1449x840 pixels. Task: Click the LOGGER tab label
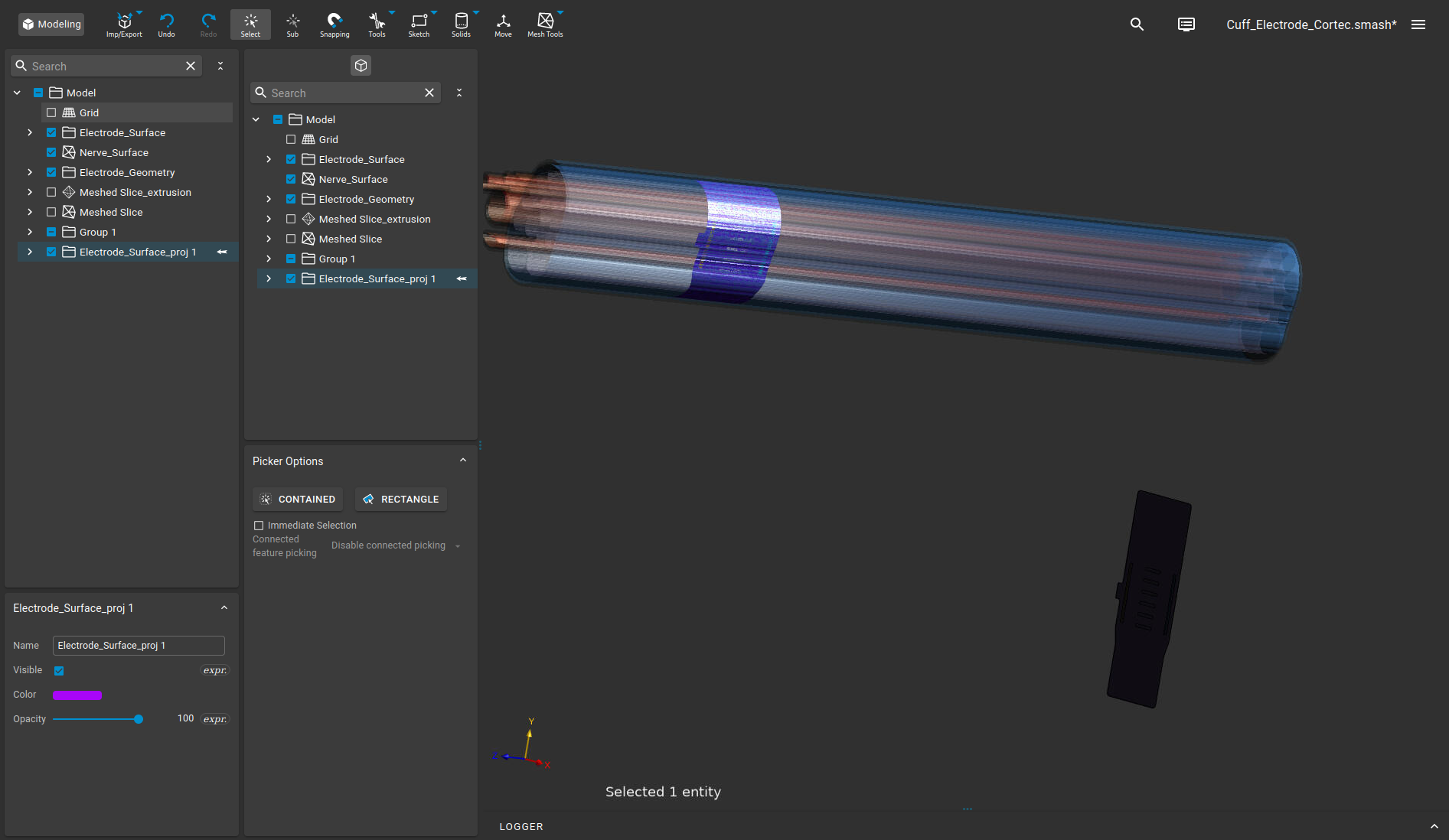point(521,826)
